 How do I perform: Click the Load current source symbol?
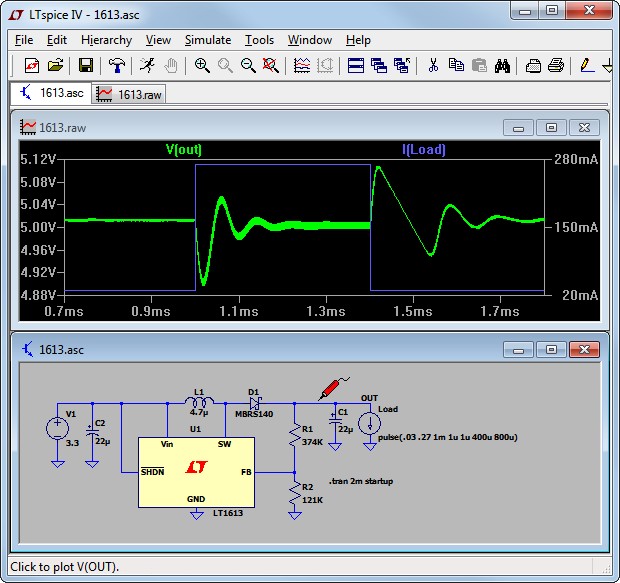click(369, 424)
